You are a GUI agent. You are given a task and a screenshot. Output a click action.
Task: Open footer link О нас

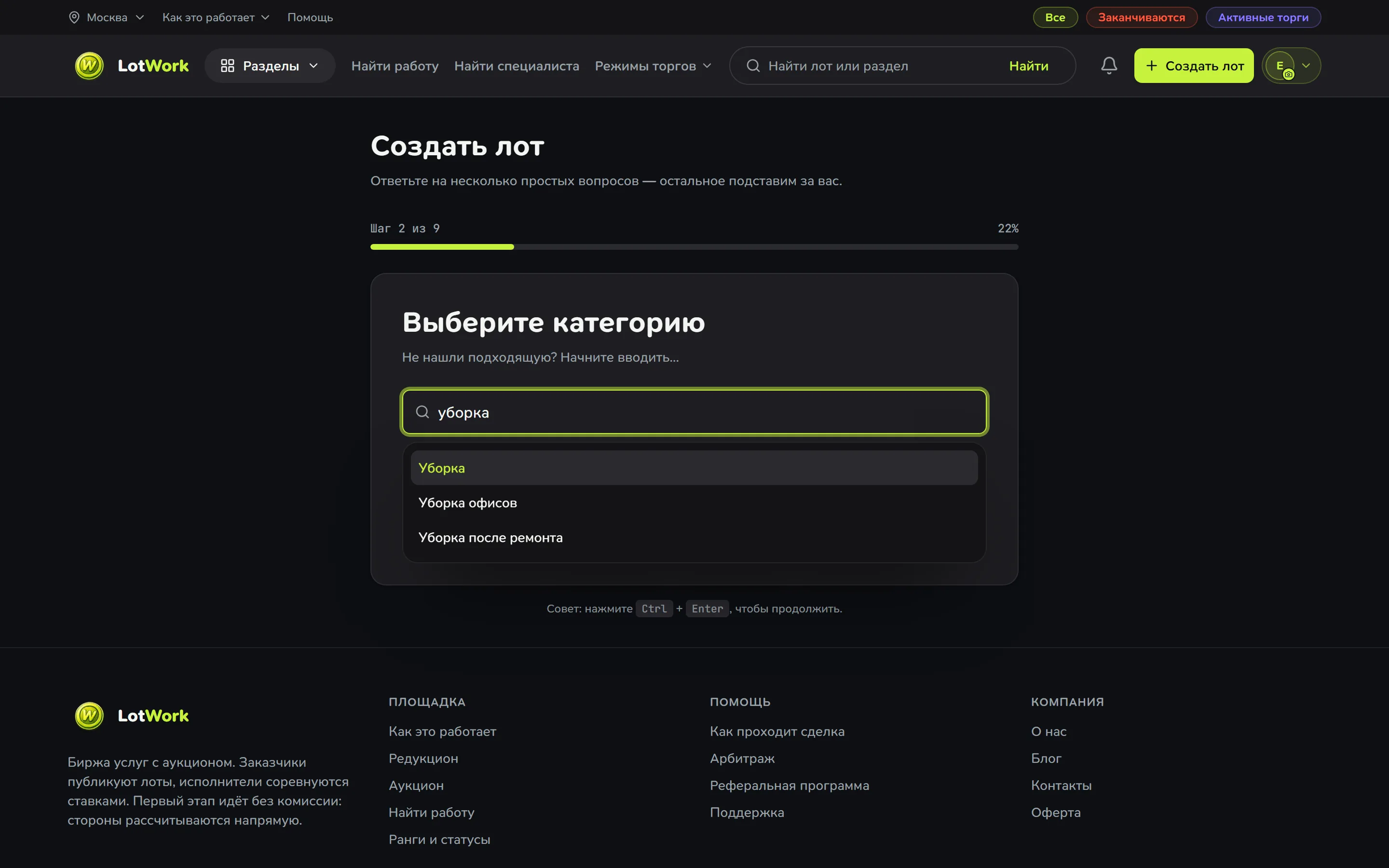click(1048, 732)
